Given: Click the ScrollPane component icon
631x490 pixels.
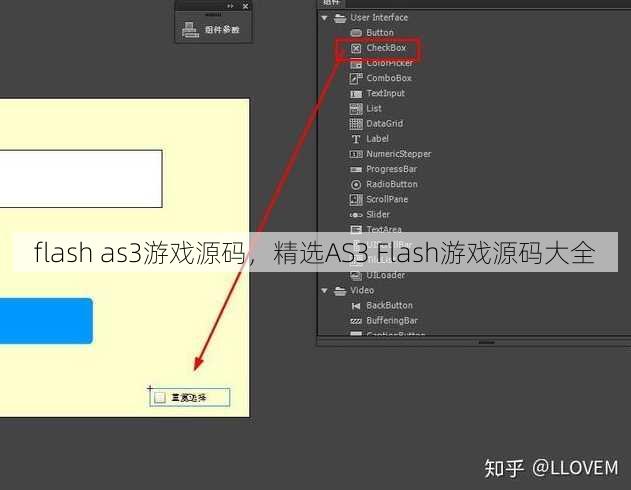Looking at the screenshot, I should (356, 200).
